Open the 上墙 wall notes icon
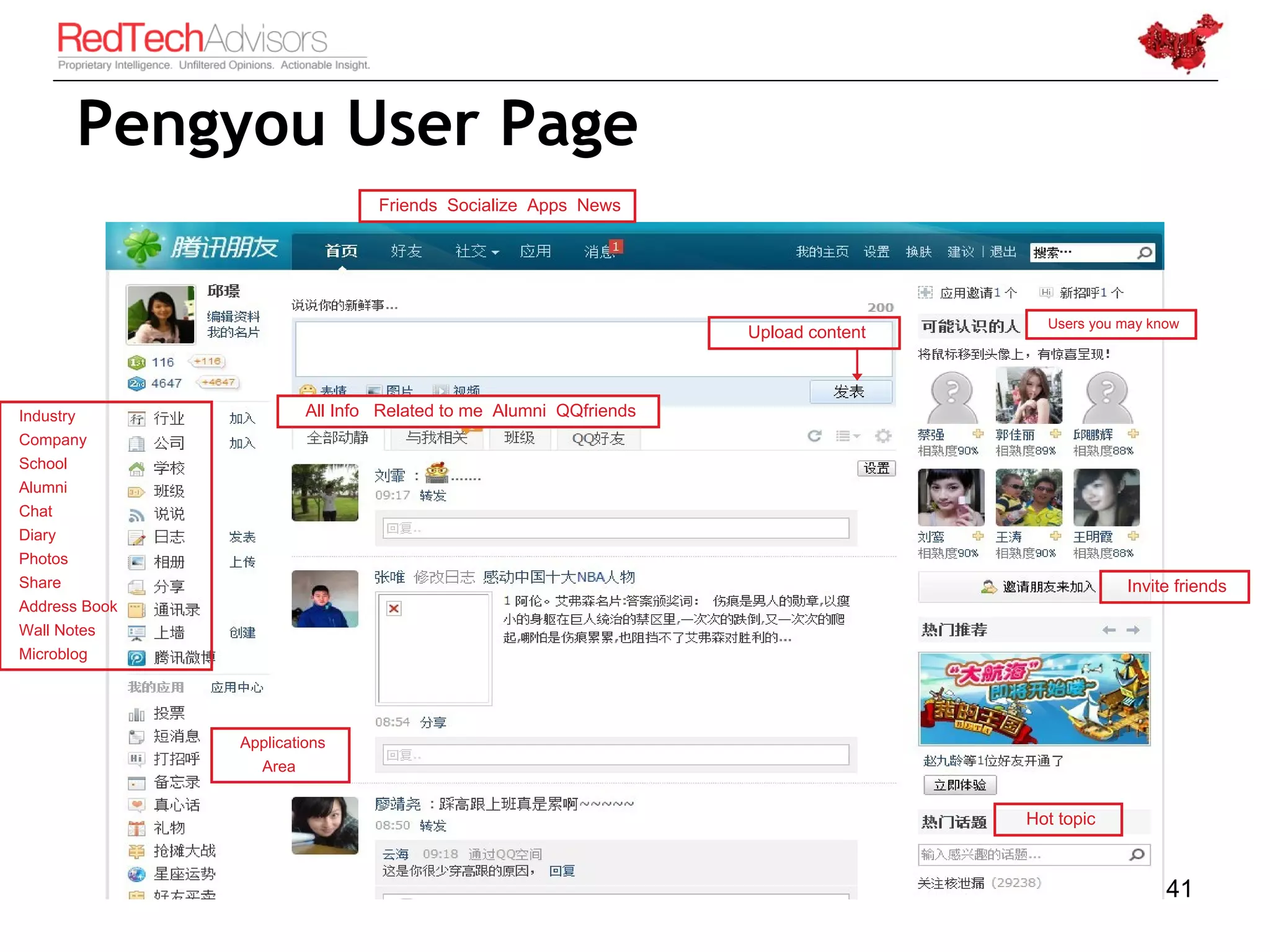Screen dimensions: 1270x952 pos(136,633)
